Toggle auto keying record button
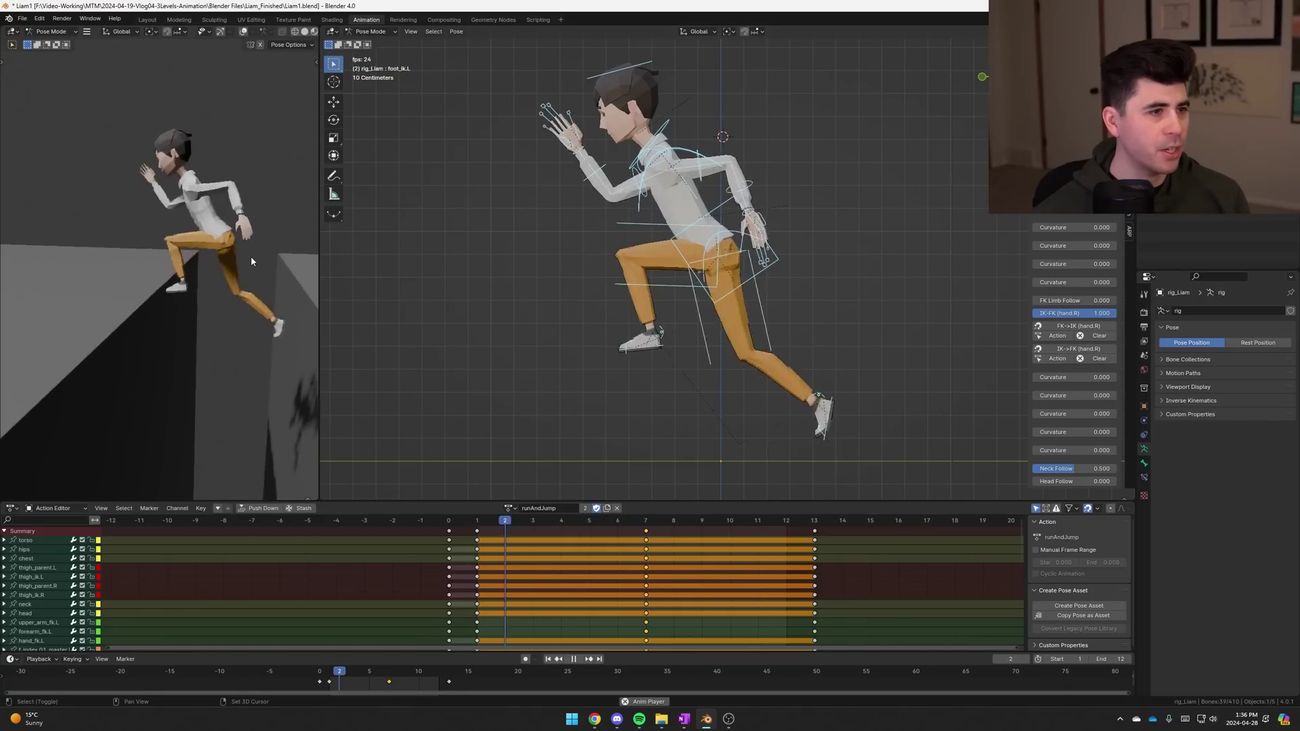This screenshot has width=1300, height=731. tap(525, 659)
